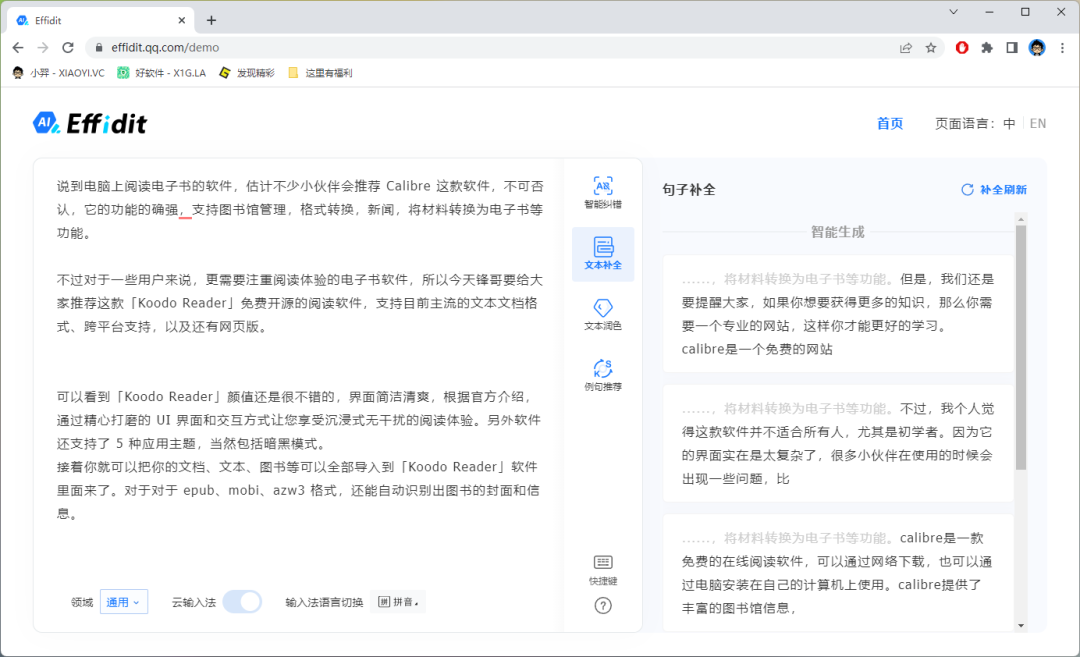Switch input language with 拼音 button
The height and width of the screenshot is (657, 1080).
(x=397, y=602)
